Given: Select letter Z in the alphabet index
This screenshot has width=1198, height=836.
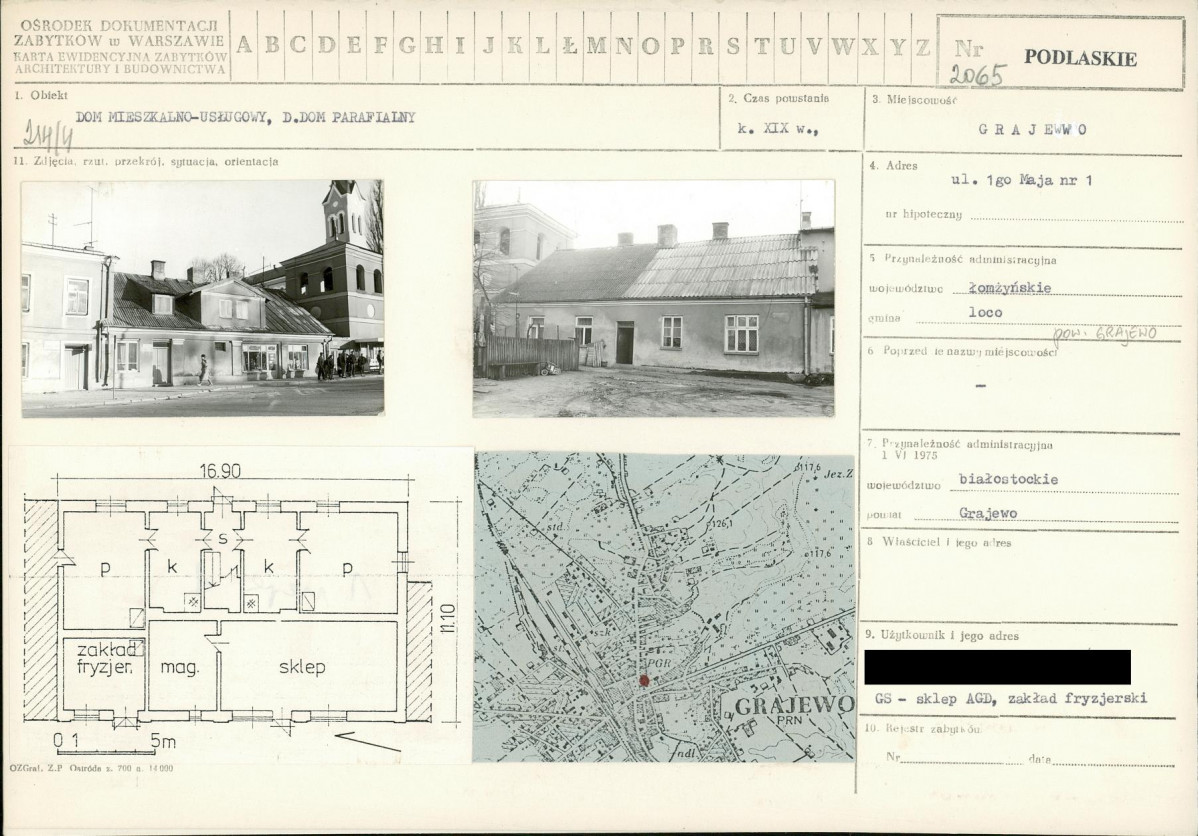Looking at the screenshot, I should pos(922,46).
